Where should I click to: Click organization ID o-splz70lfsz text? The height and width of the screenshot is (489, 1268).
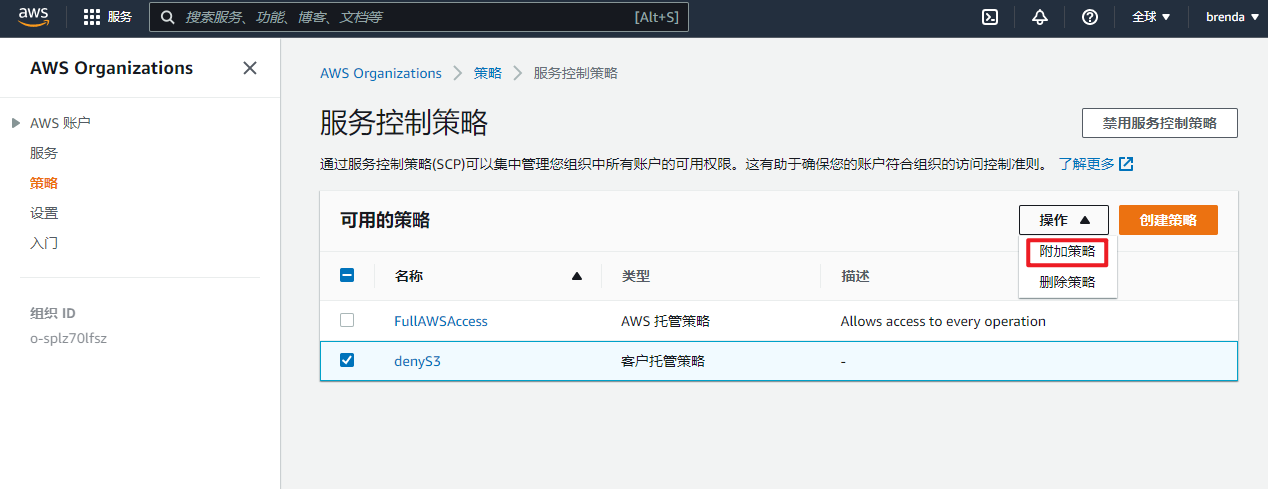pos(69,338)
